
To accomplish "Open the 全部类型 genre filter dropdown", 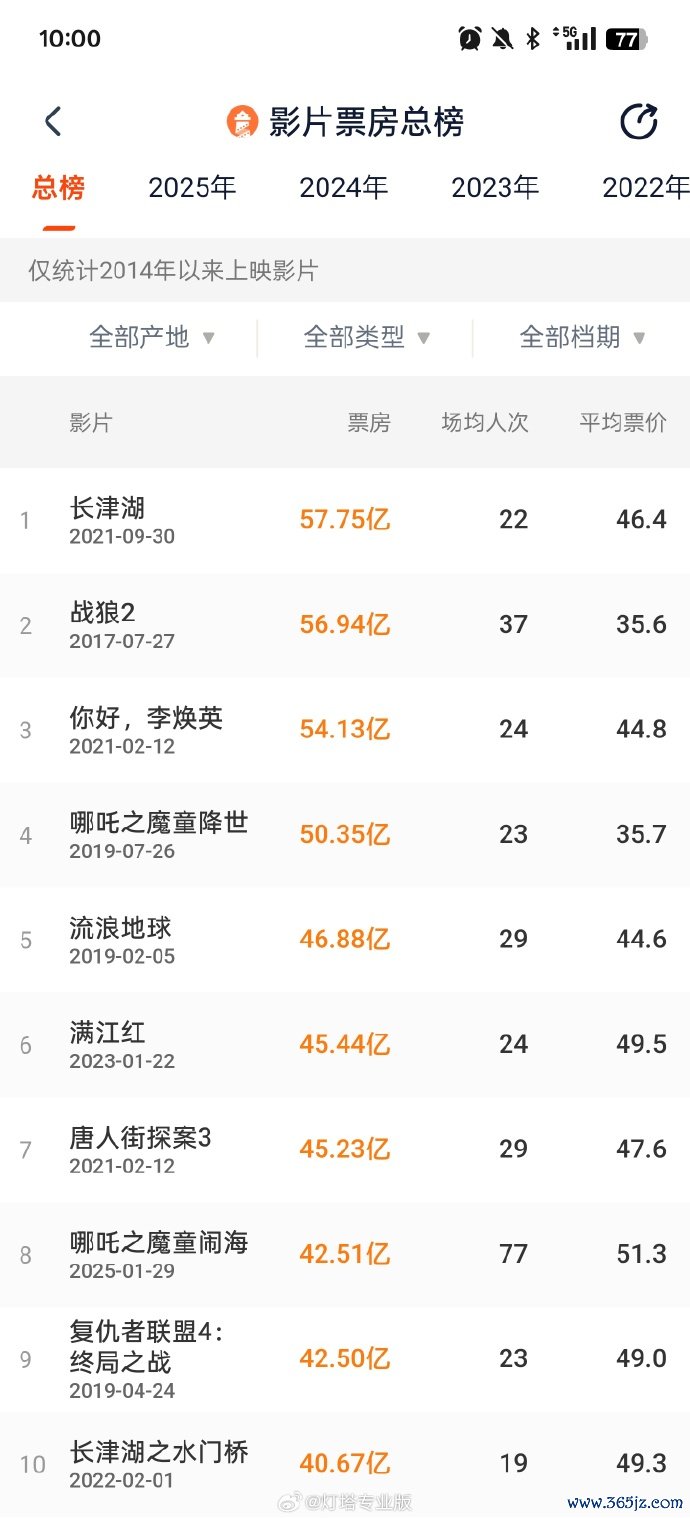I will 366,338.
